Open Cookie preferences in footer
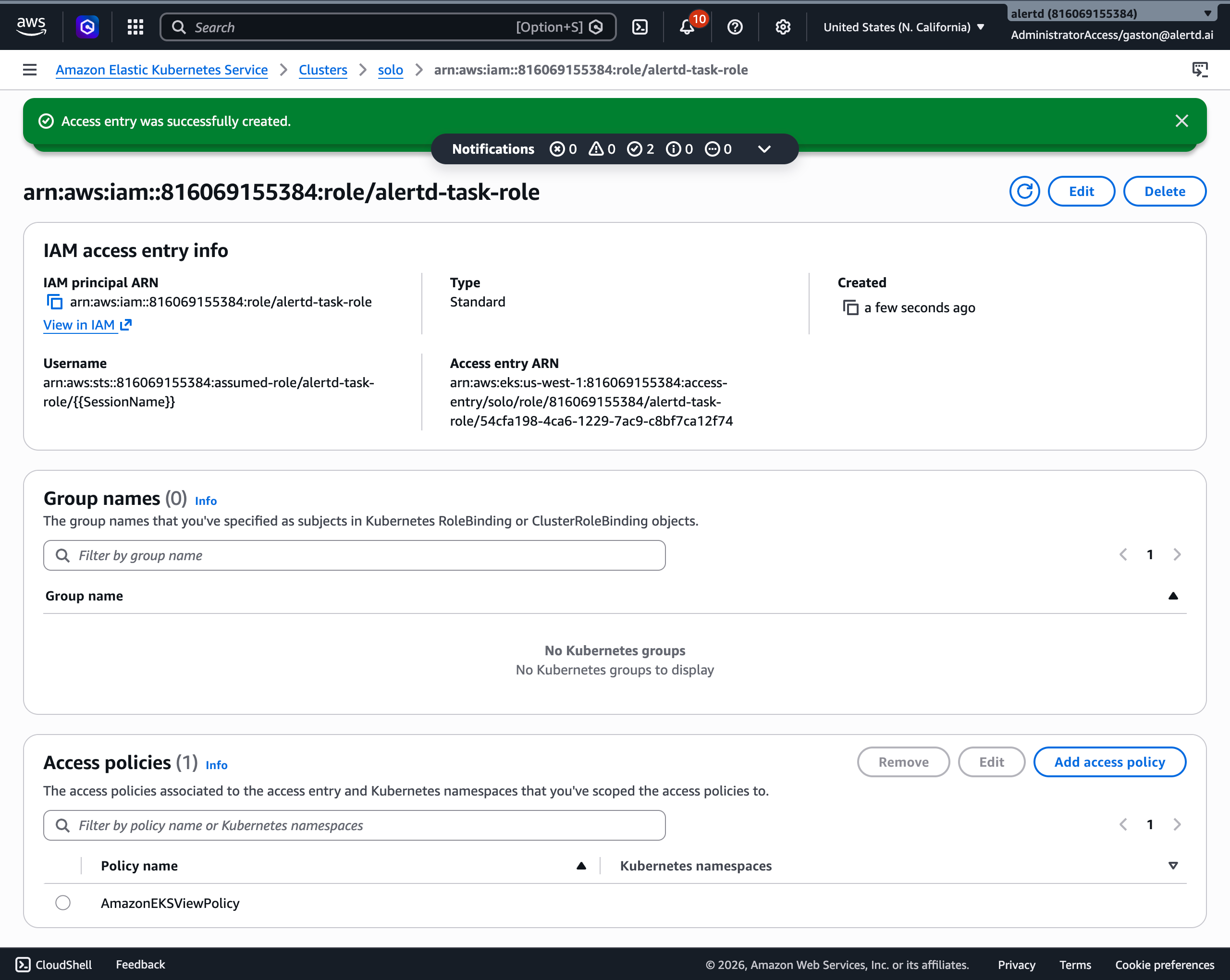1230x980 pixels. [1164, 964]
